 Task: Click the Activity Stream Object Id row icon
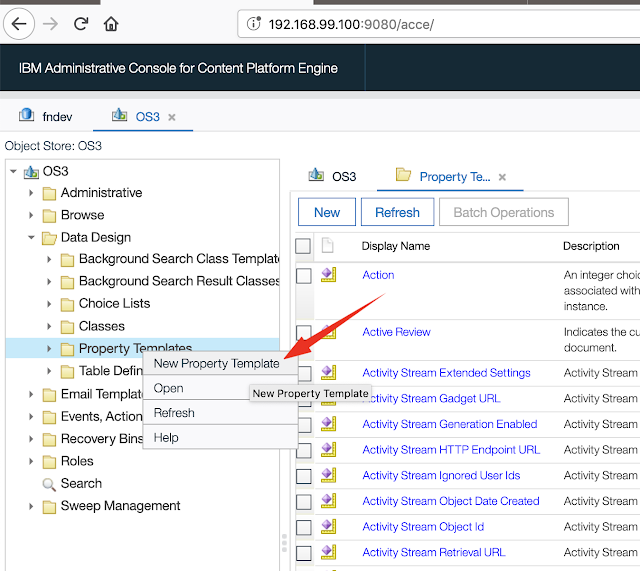(328, 527)
